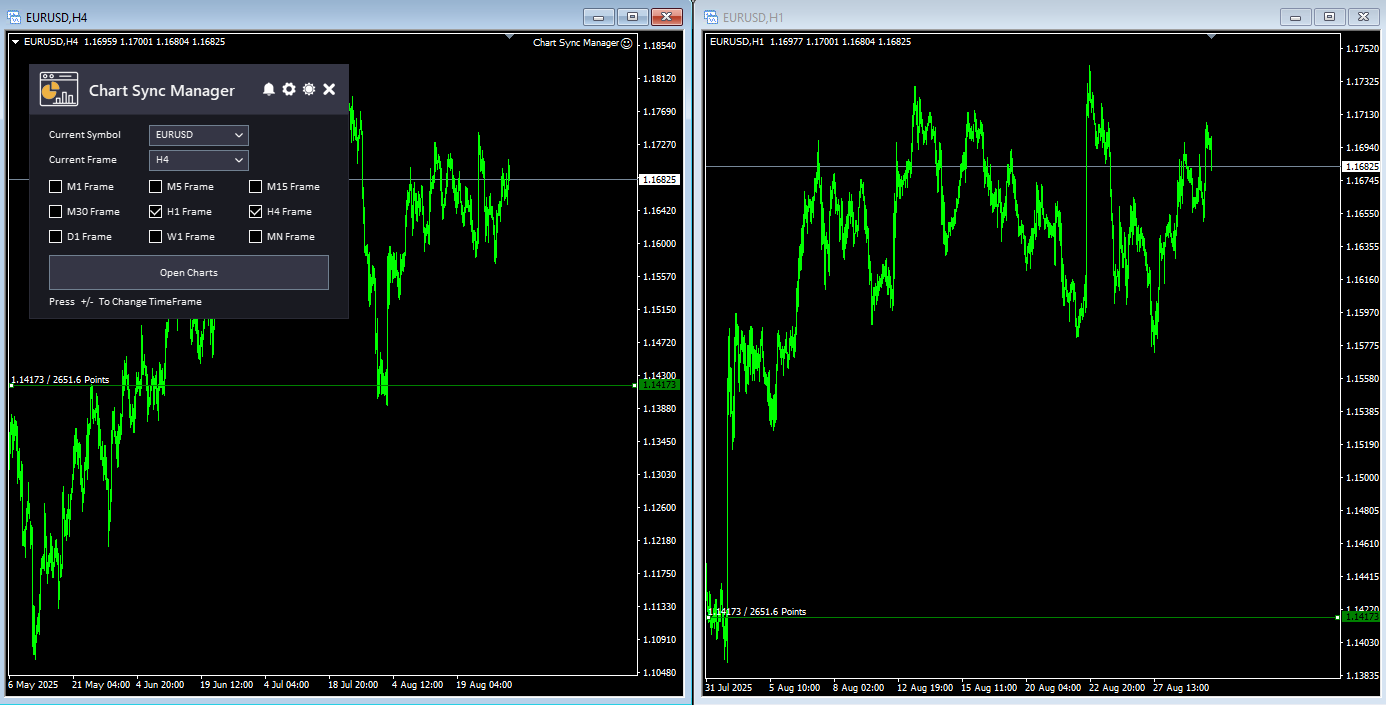Close the Chart Sync Manager panel with X

[329, 89]
